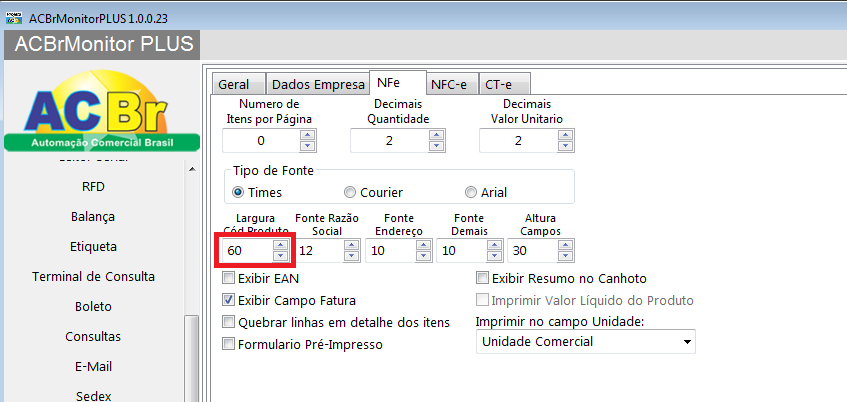Increase Largura Cód Produto value
Screen dimensions: 847x402
[280, 245]
